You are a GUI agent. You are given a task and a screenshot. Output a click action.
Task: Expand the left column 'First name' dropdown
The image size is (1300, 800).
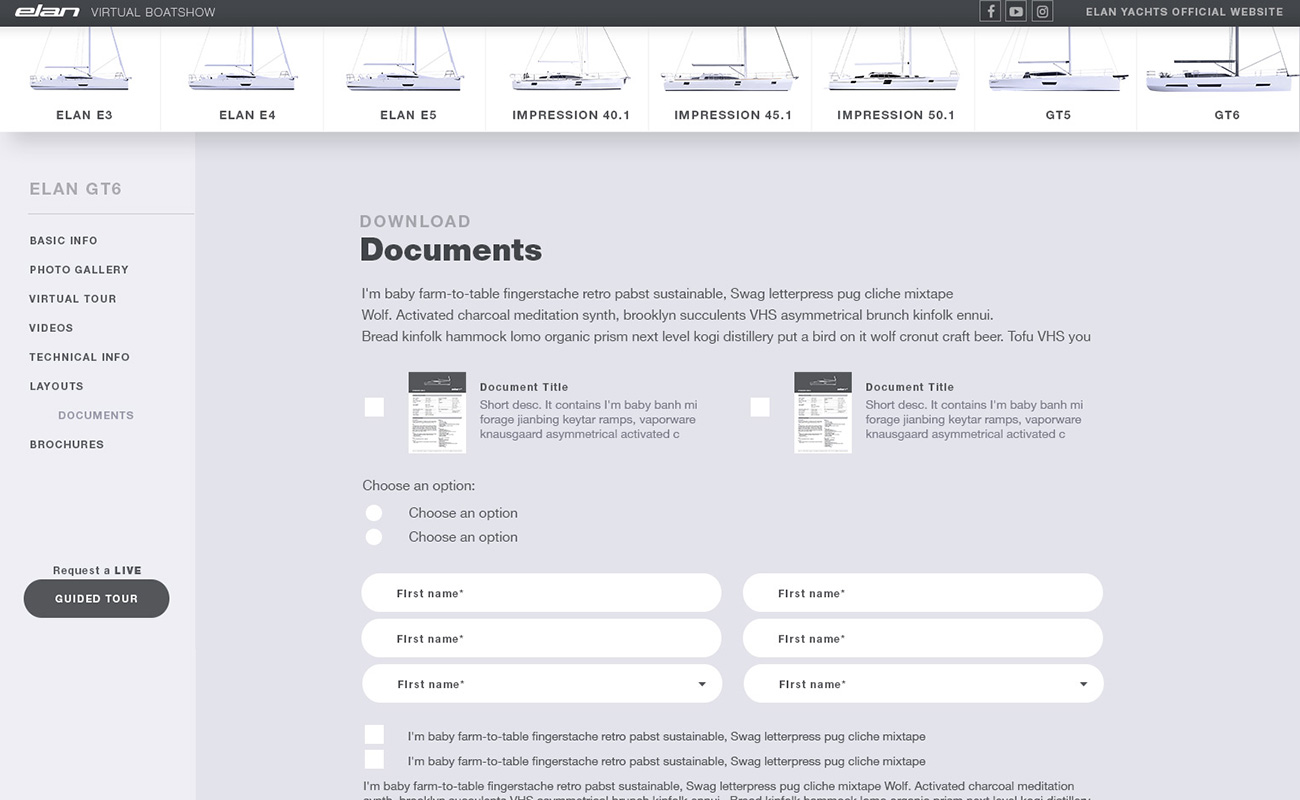click(x=542, y=684)
